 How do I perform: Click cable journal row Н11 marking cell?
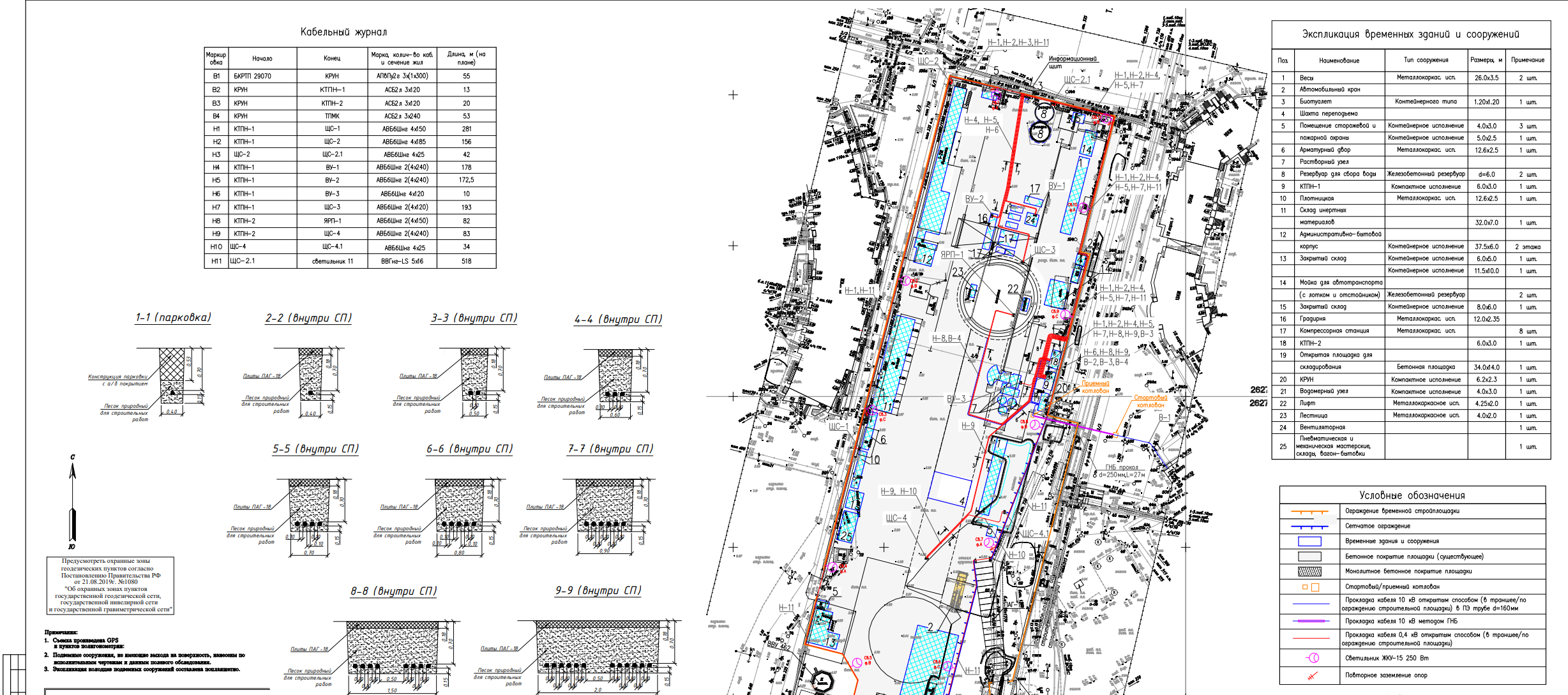(x=216, y=261)
